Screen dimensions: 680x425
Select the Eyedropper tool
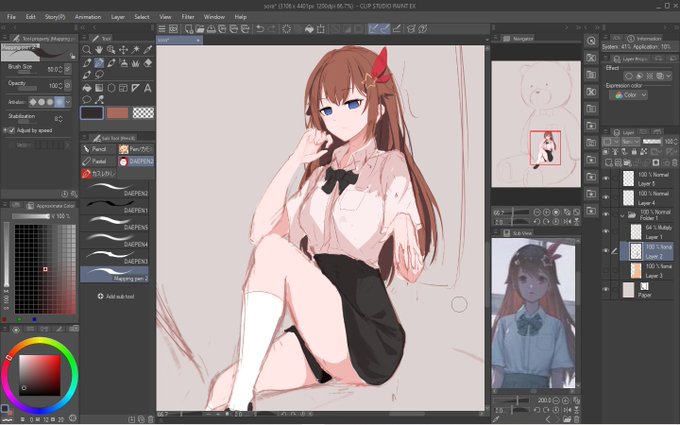(147, 50)
